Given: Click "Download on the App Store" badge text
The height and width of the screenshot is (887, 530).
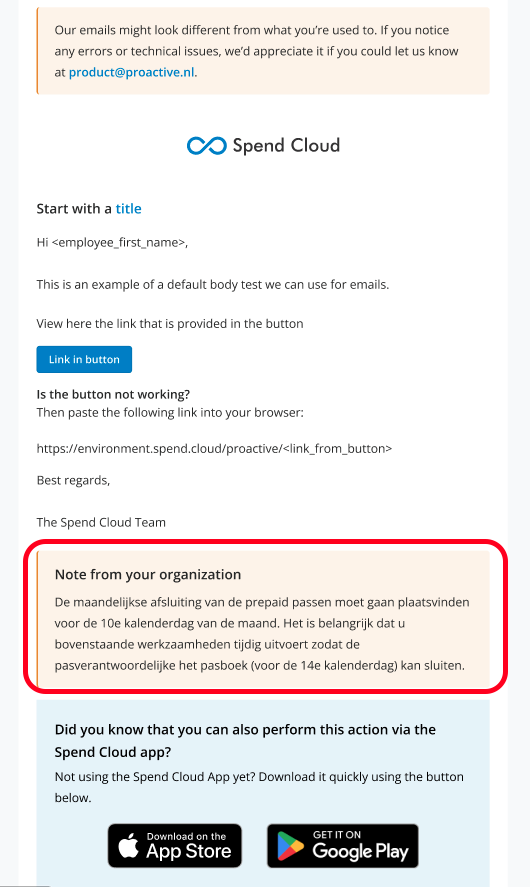Looking at the screenshot, I should pyautogui.click(x=188, y=846).
